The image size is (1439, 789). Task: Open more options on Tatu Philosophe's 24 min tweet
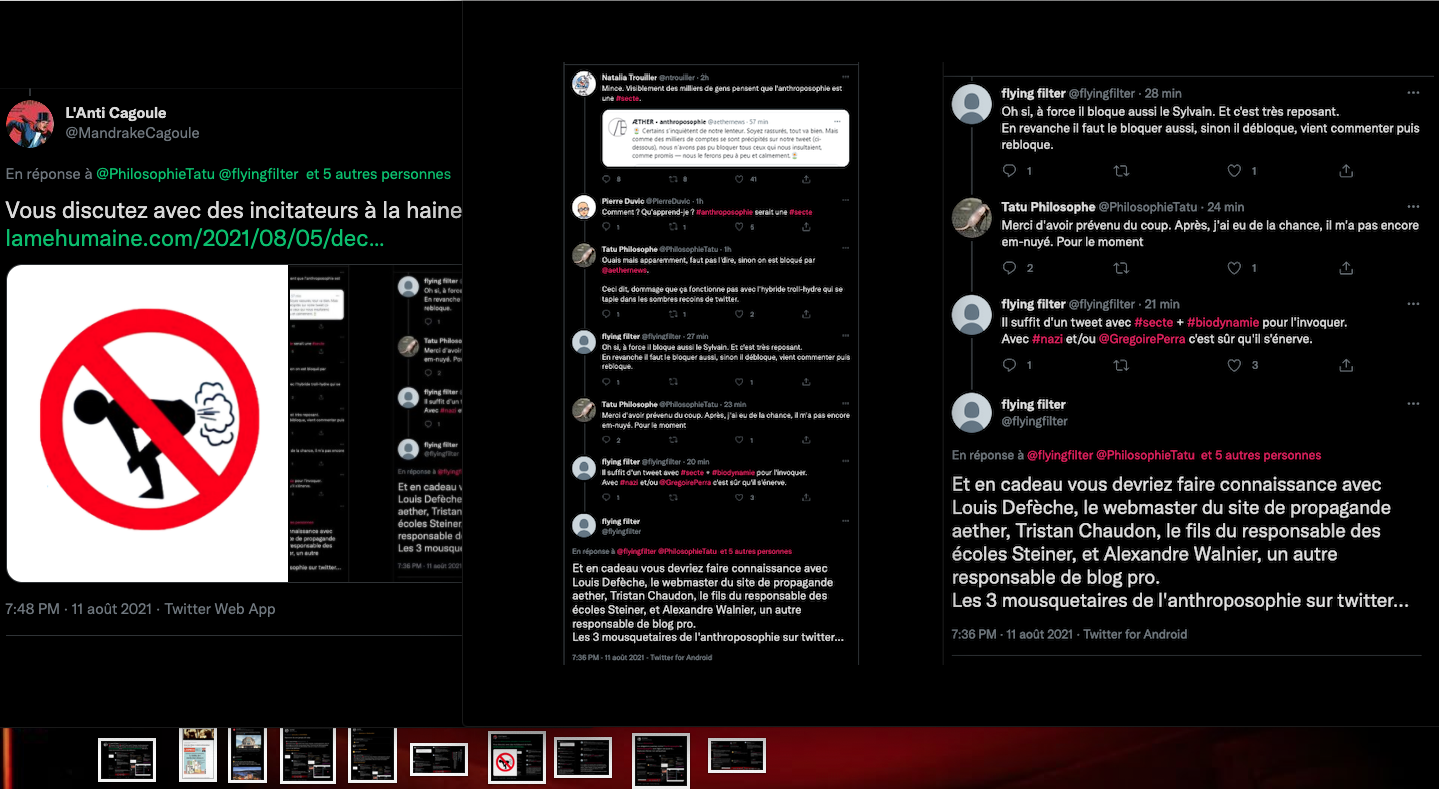click(x=1413, y=207)
